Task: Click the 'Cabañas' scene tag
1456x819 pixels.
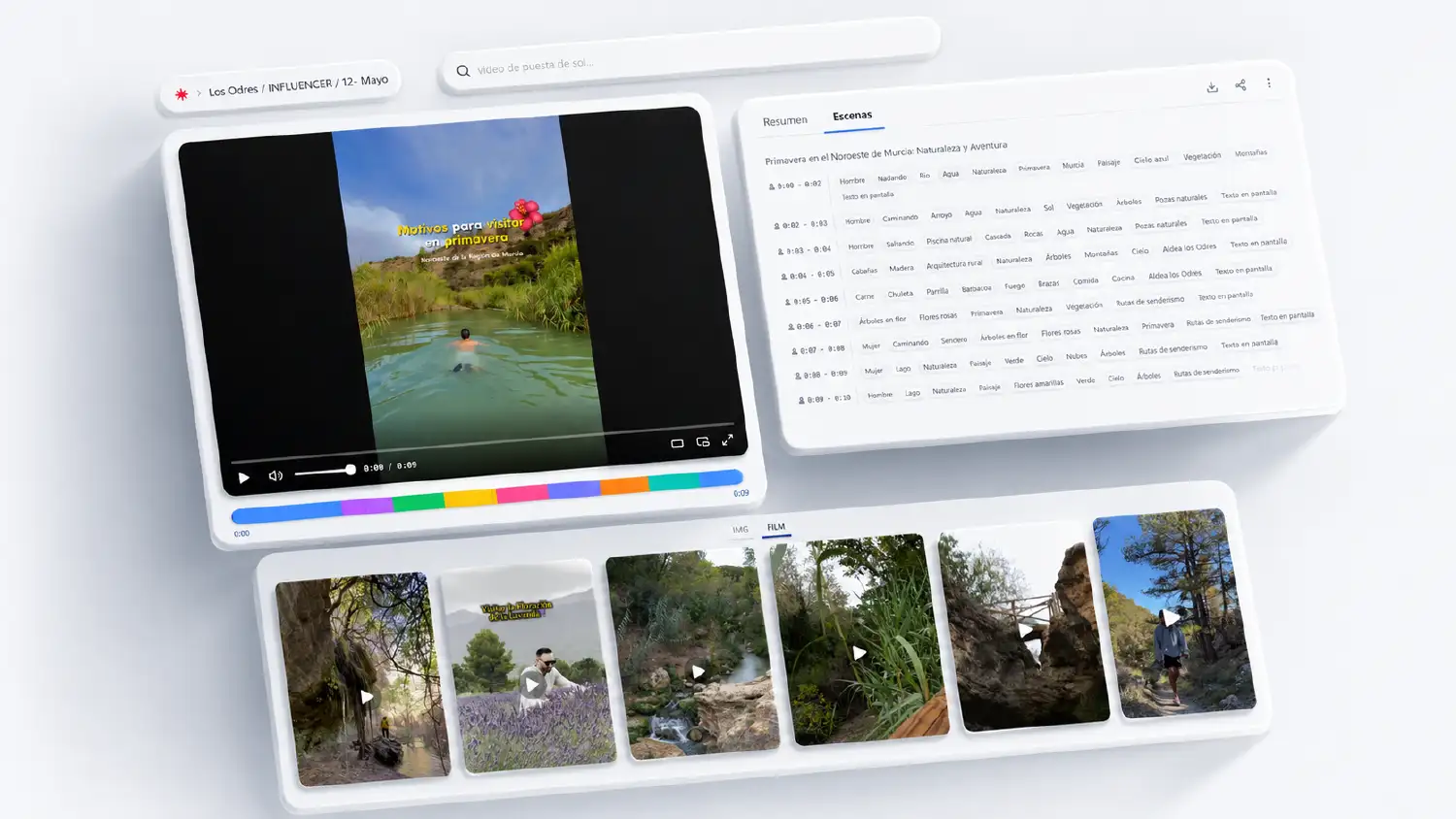Action: pos(864,271)
